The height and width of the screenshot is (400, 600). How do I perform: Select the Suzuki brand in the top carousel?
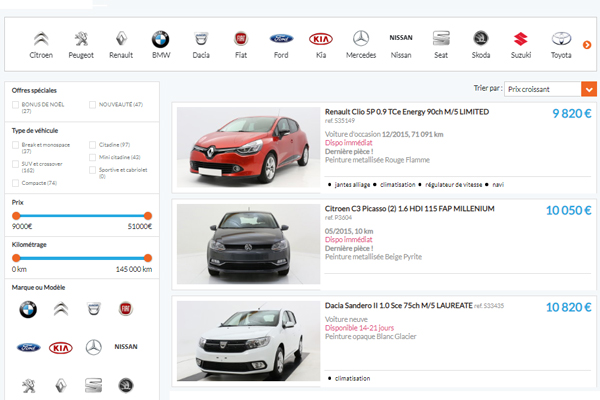[521, 44]
